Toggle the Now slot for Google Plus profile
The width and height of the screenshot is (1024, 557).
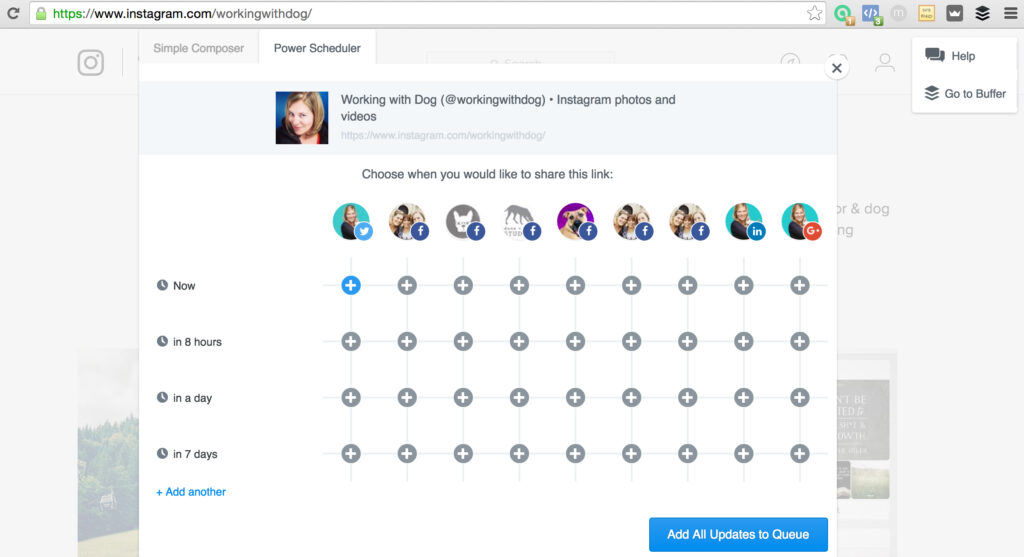pyautogui.click(x=799, y=285)
